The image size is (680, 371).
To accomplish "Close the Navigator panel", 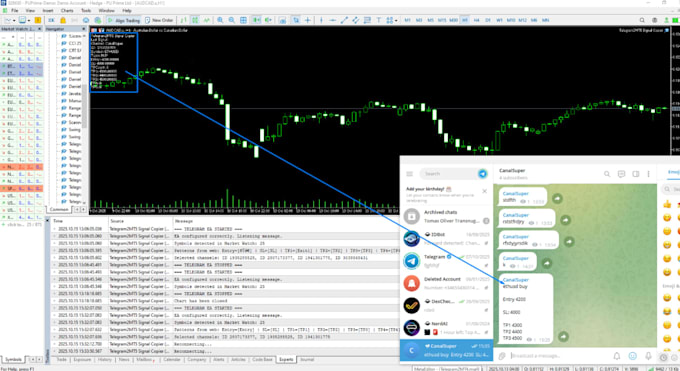I will point(84,29).
